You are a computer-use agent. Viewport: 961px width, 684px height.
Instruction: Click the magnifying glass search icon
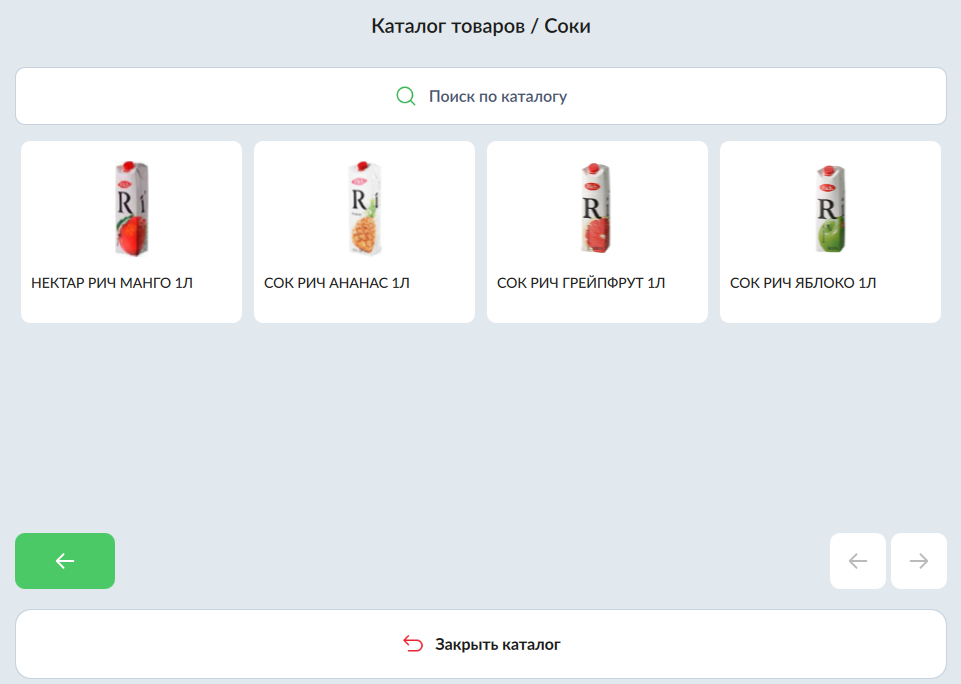coord(406,96)
